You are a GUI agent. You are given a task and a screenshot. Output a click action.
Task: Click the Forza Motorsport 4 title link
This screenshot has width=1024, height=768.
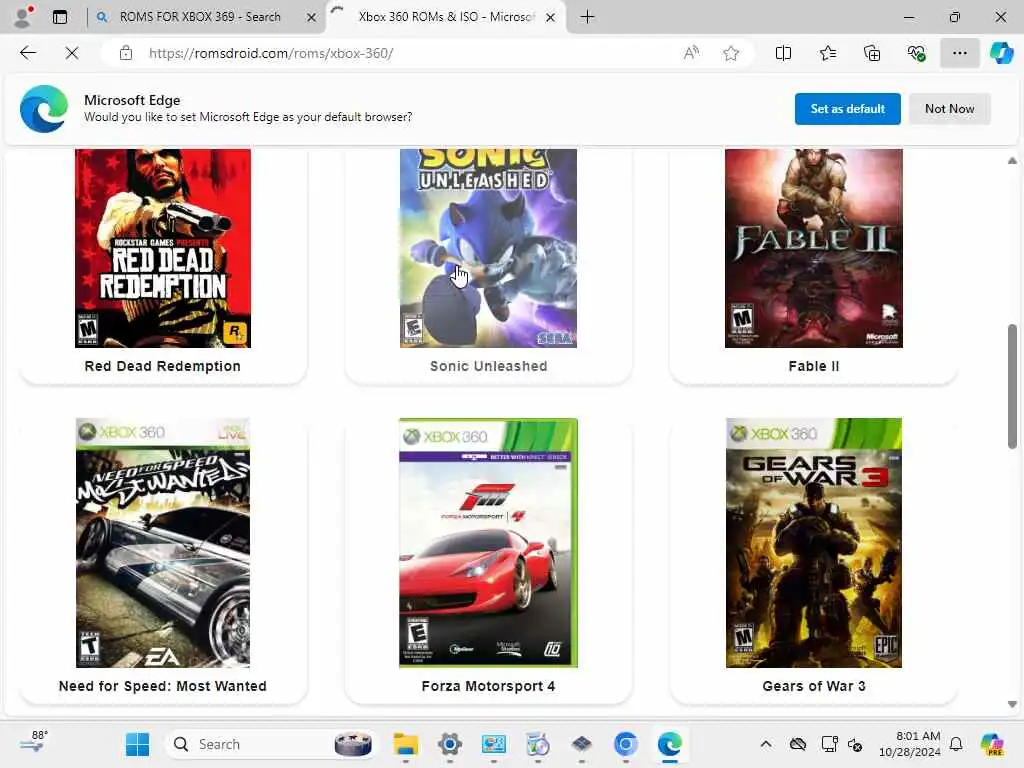point(488,686)
